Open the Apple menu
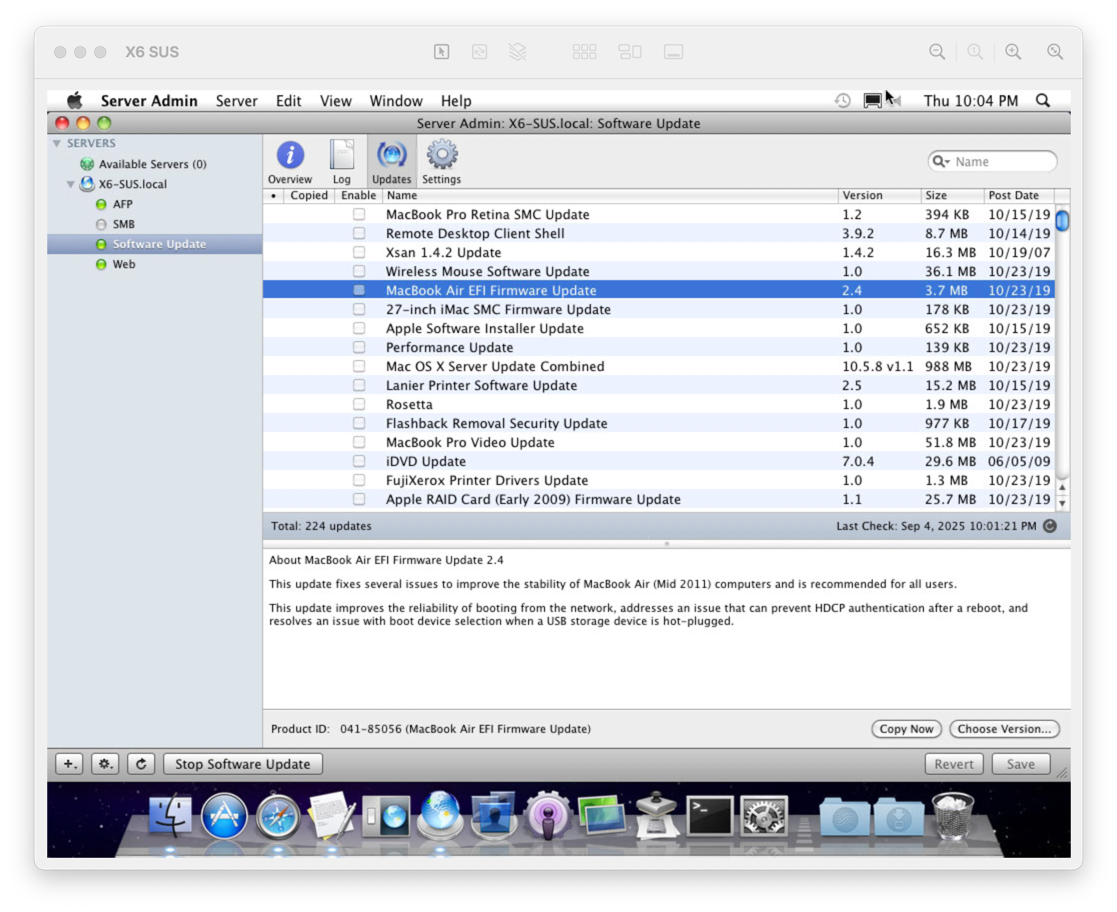 (75, 100)
